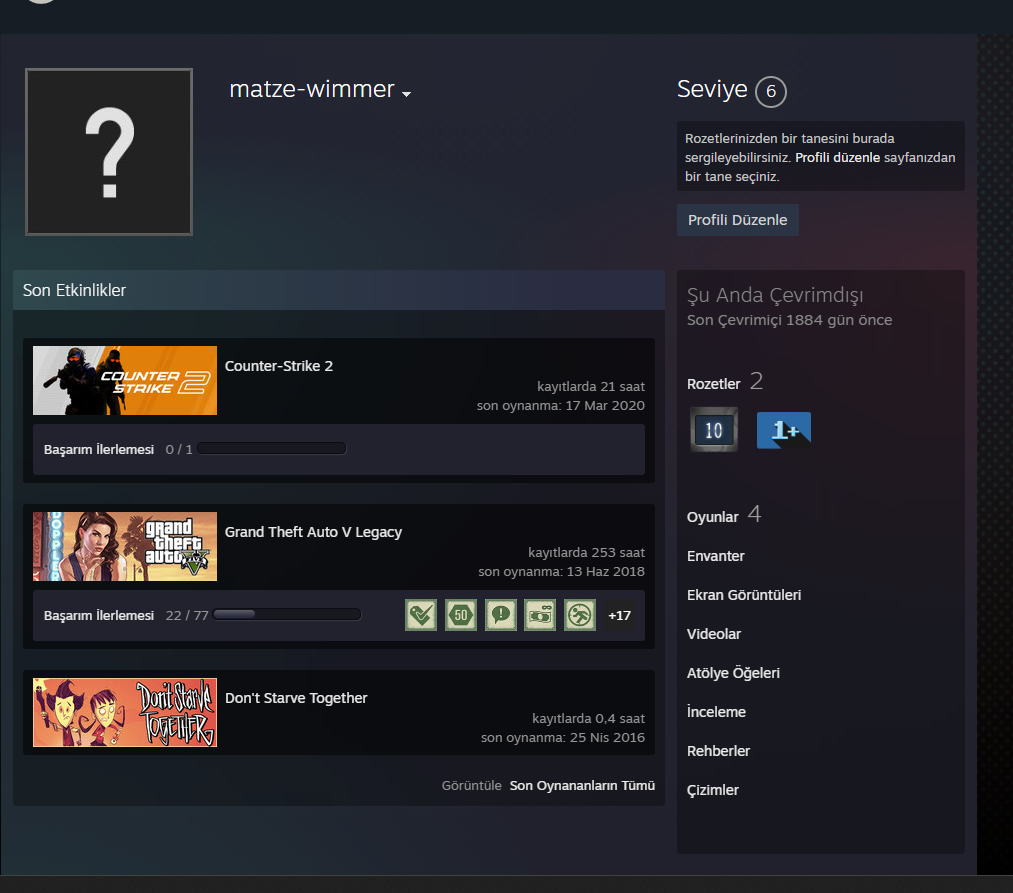View the running figure achievement icon
This screenshot has width=1013, height=893.
(580, 615)
